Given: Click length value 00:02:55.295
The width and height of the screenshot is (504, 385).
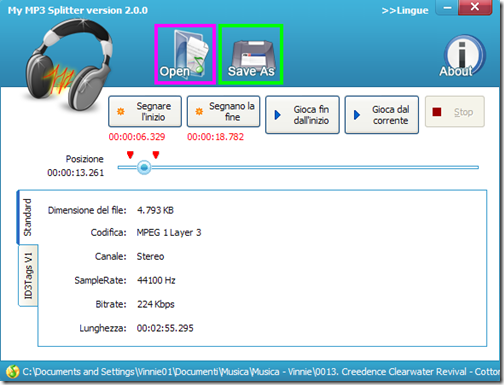Looking at the screenshot, I should pyautogui.click(x=165, y=328).
